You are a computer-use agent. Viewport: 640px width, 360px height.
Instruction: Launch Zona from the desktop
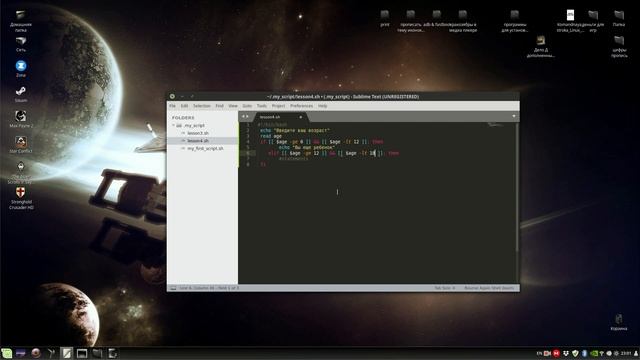(x=21, y=69)
